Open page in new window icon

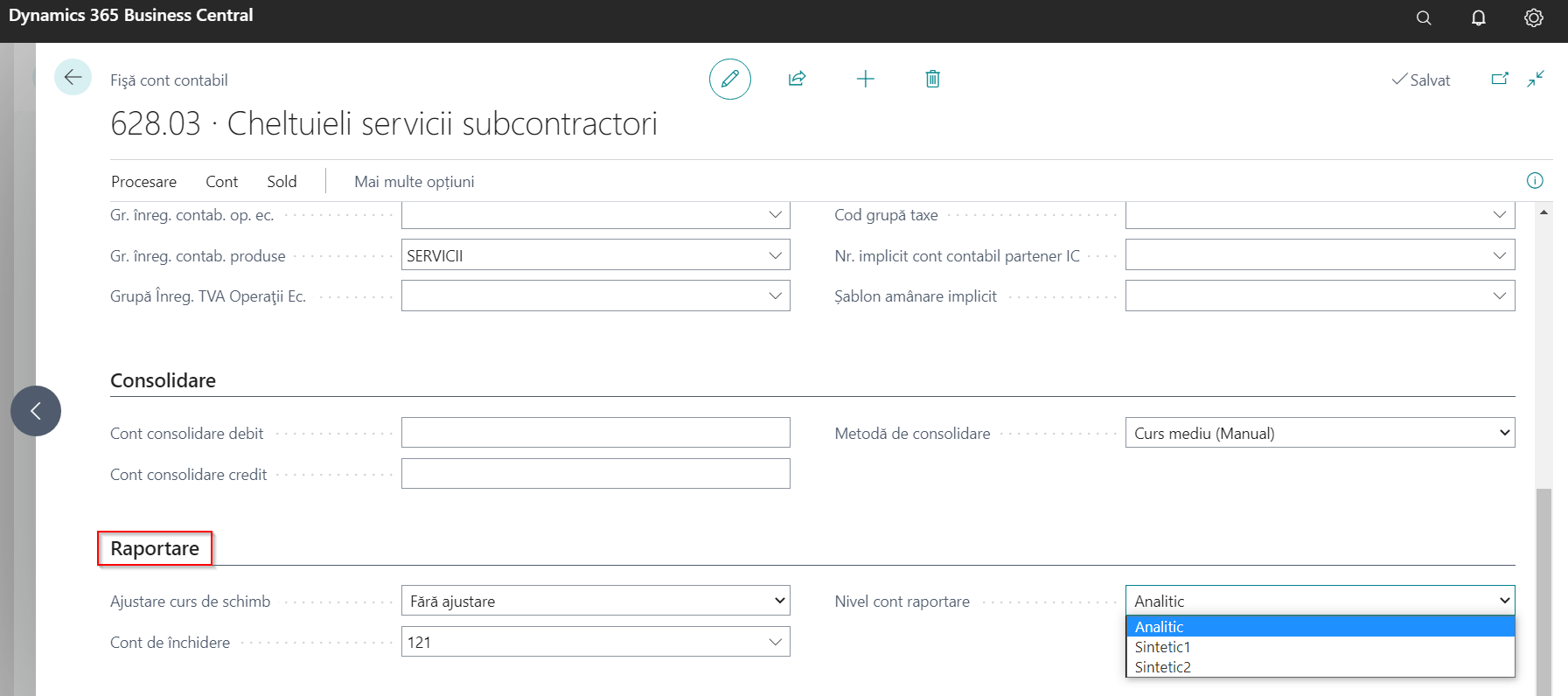click(x=1500, y=79)
